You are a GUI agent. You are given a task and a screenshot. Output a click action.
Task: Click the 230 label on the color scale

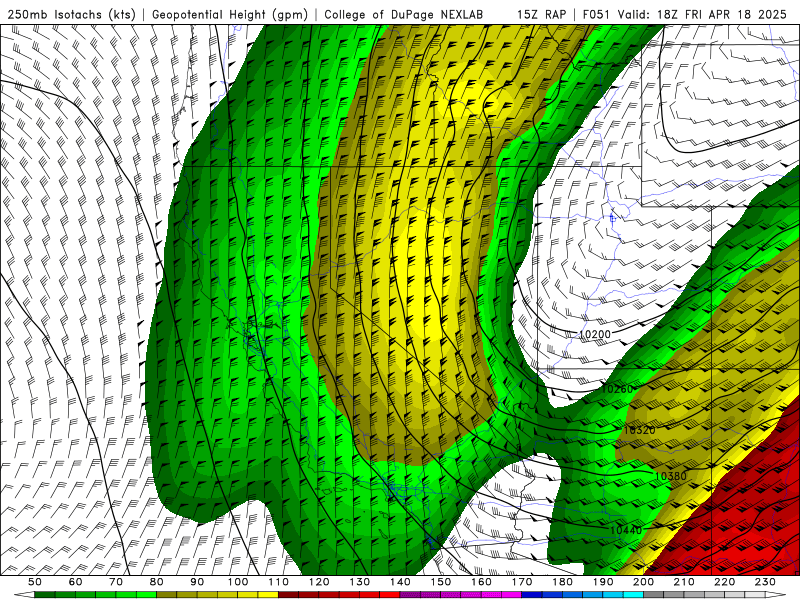[x=765, y=582]
